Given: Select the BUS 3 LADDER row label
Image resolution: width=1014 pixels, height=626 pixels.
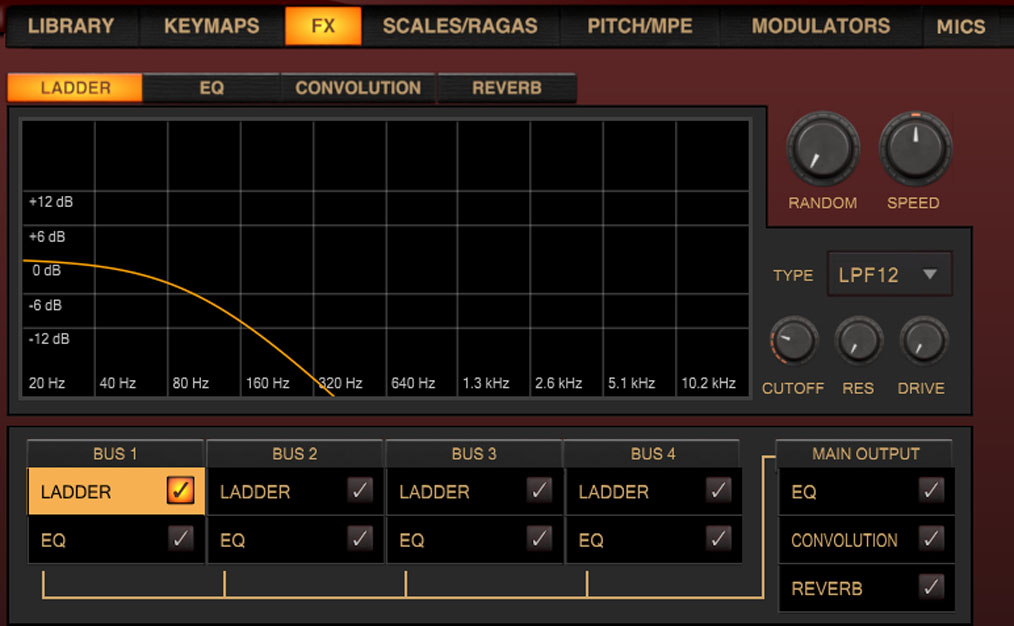Looking at the screenshot, I should 434,492.
